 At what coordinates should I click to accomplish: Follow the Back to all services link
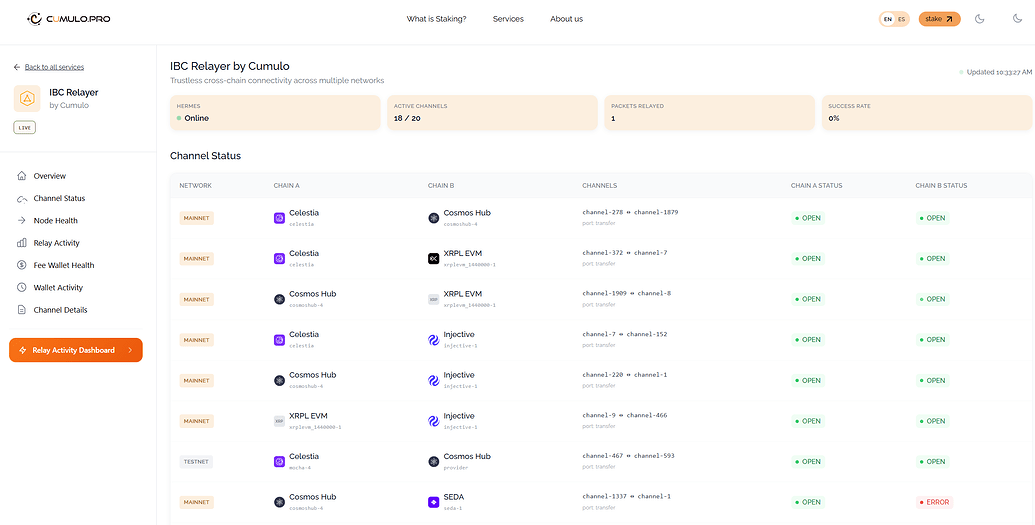(x=54, y=67)
